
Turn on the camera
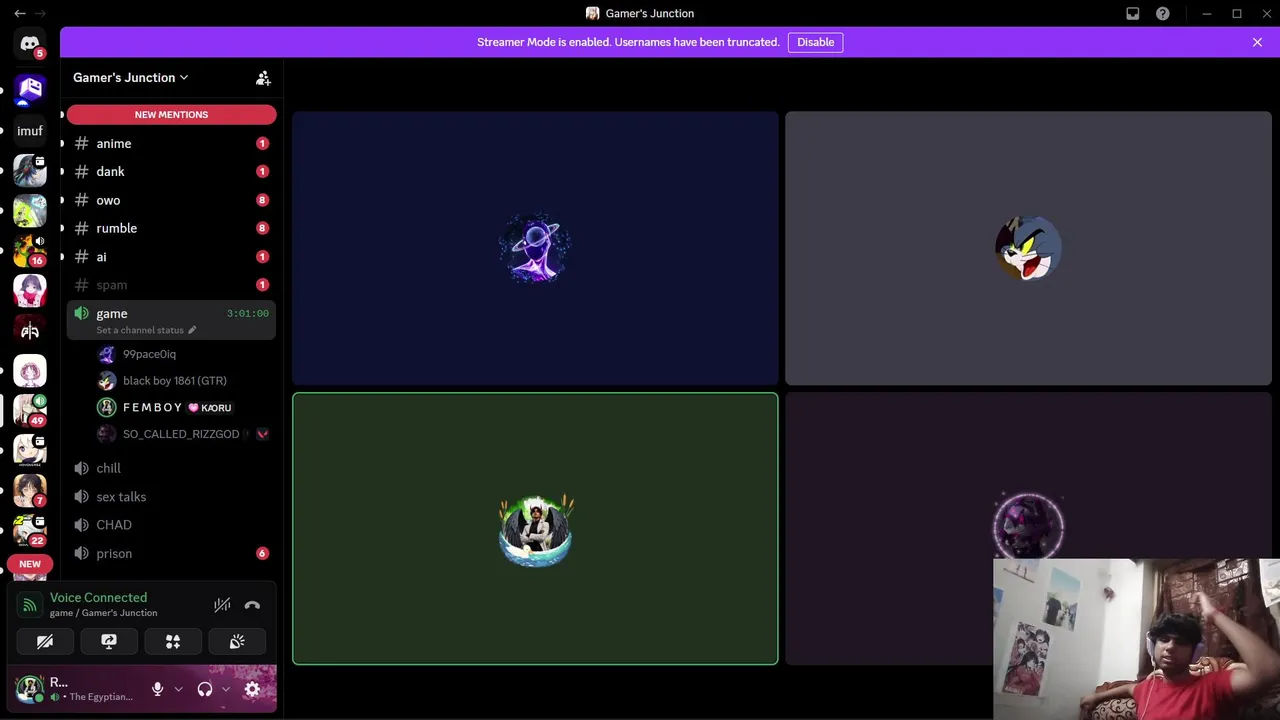(45, 641)
